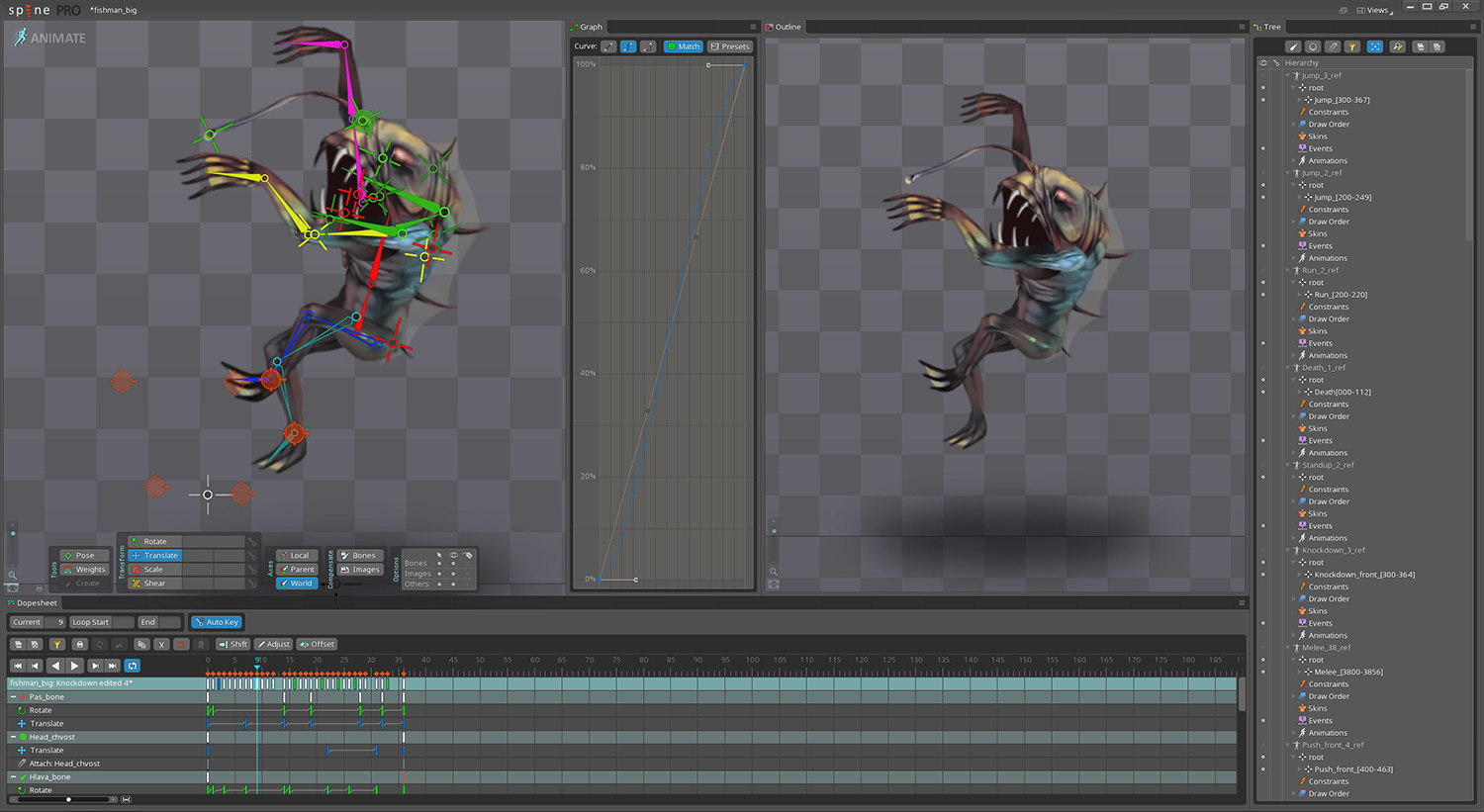
Task: Collapse Pas_bone row in Dopesheet
Action: (x=13, y=697)
